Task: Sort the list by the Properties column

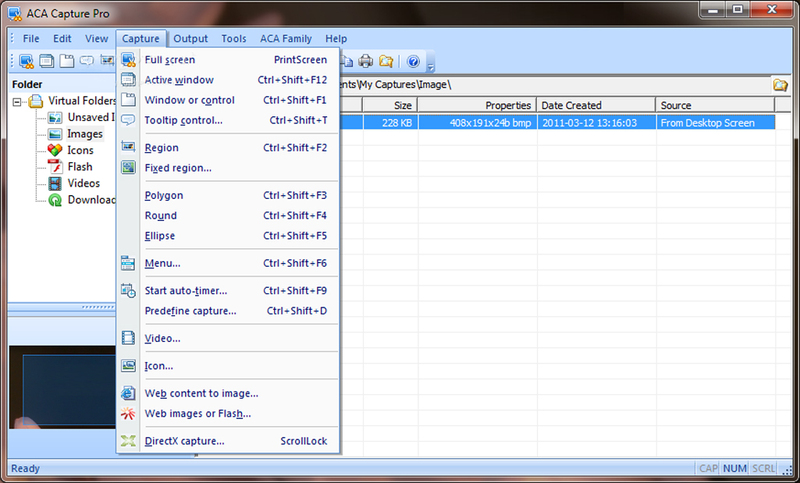Action: [477, 105]
